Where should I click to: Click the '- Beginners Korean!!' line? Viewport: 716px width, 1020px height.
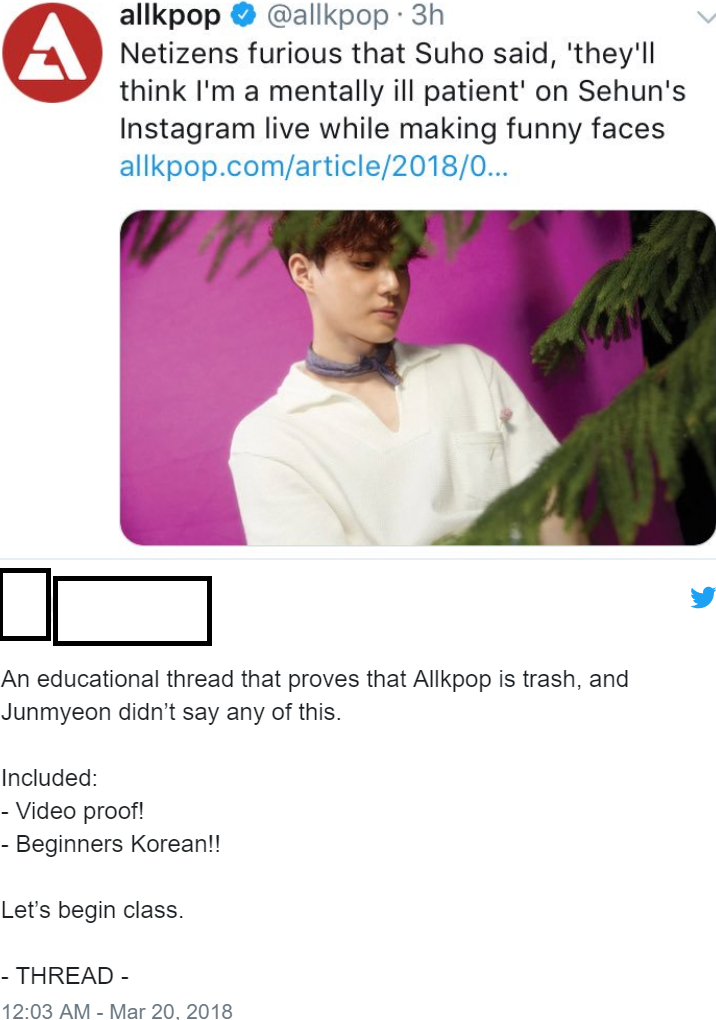point(111,844)
